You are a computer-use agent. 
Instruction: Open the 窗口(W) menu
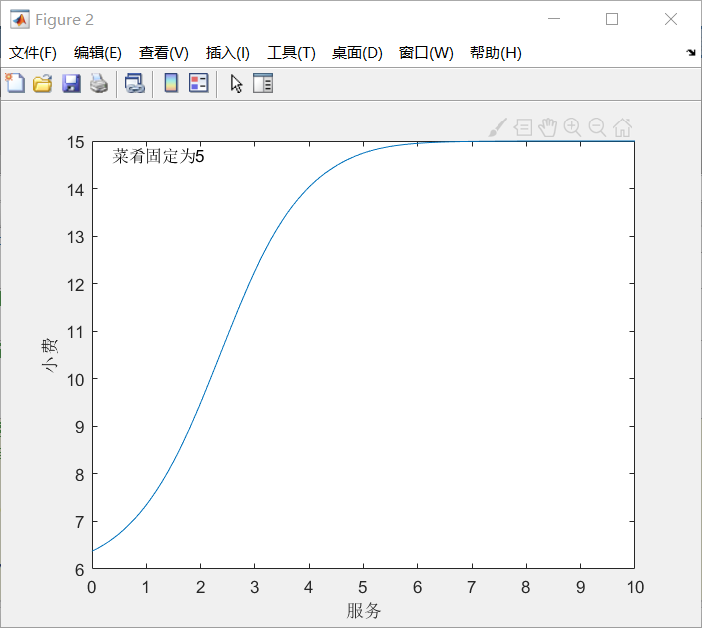point(426,53)
